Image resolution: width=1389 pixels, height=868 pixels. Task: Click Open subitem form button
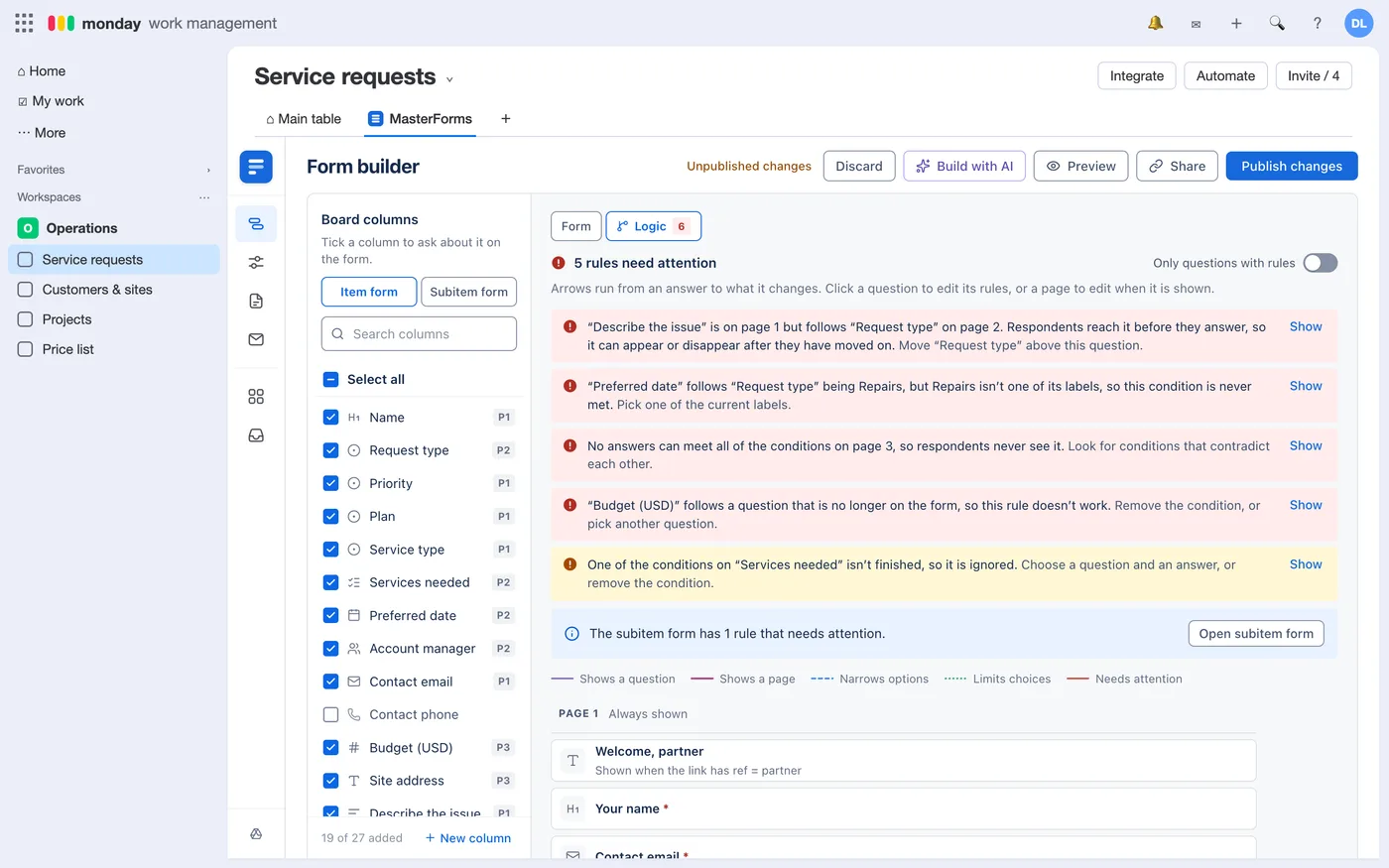1256,634
